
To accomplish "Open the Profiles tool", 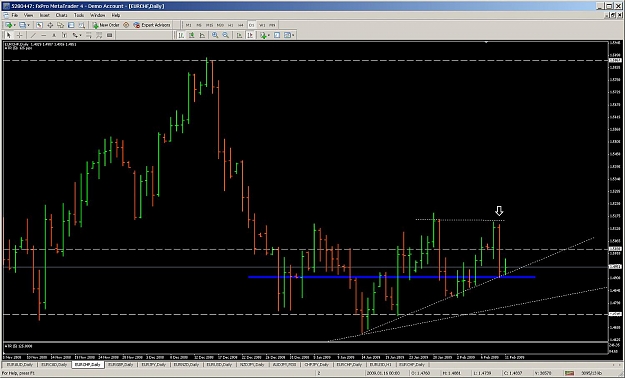I will pyautogui.click(x=22, y=25).
